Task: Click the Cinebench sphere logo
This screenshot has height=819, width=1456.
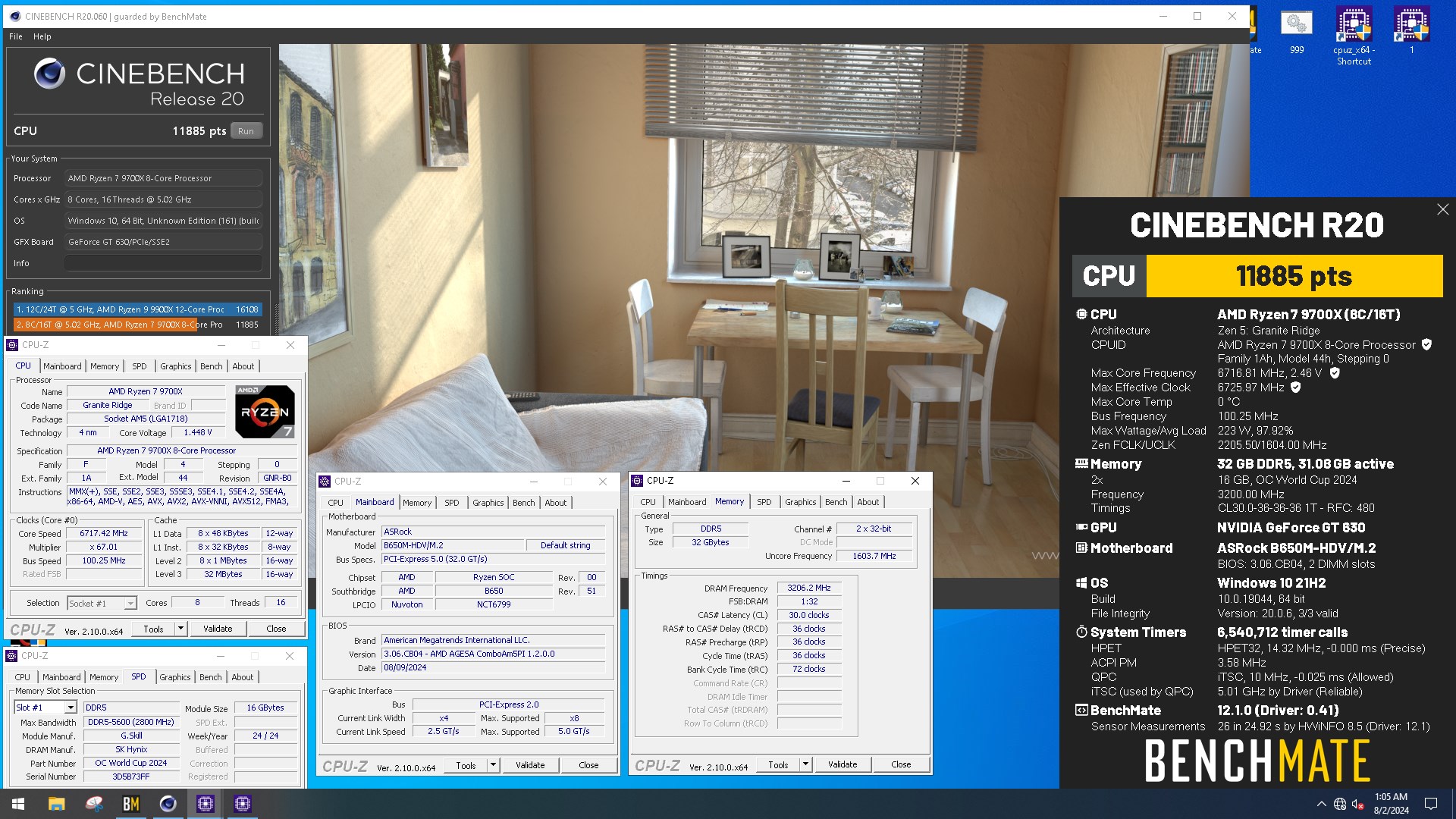Action: (50, 74)
